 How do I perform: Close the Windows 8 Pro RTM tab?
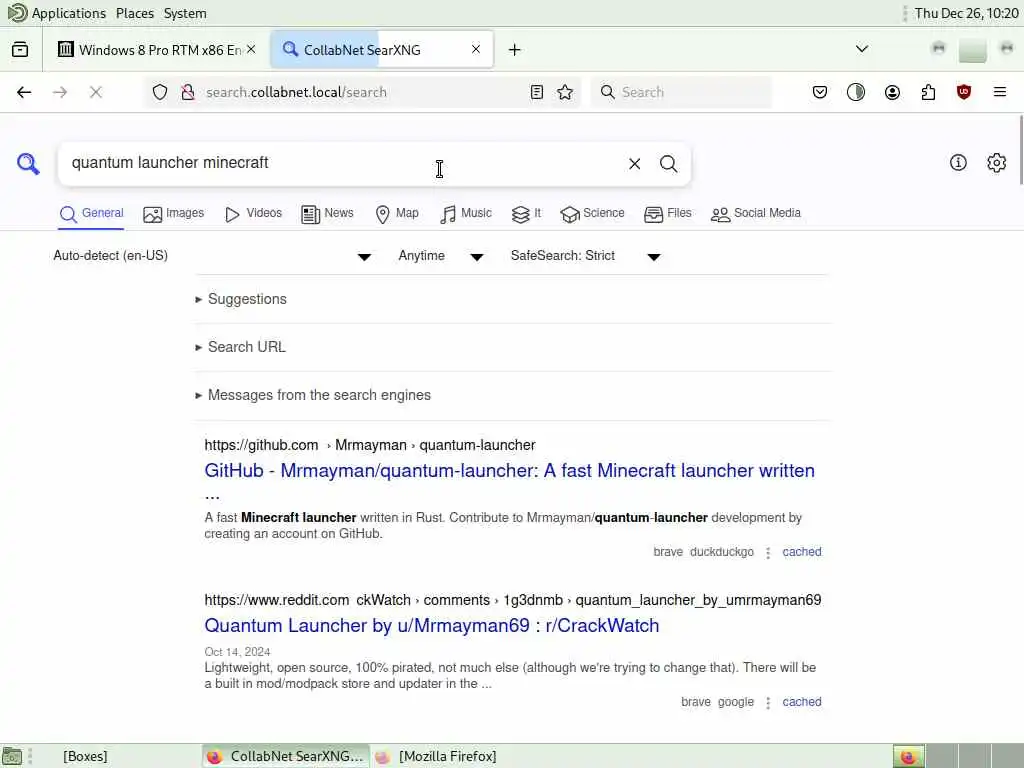(x=251, y=49)
